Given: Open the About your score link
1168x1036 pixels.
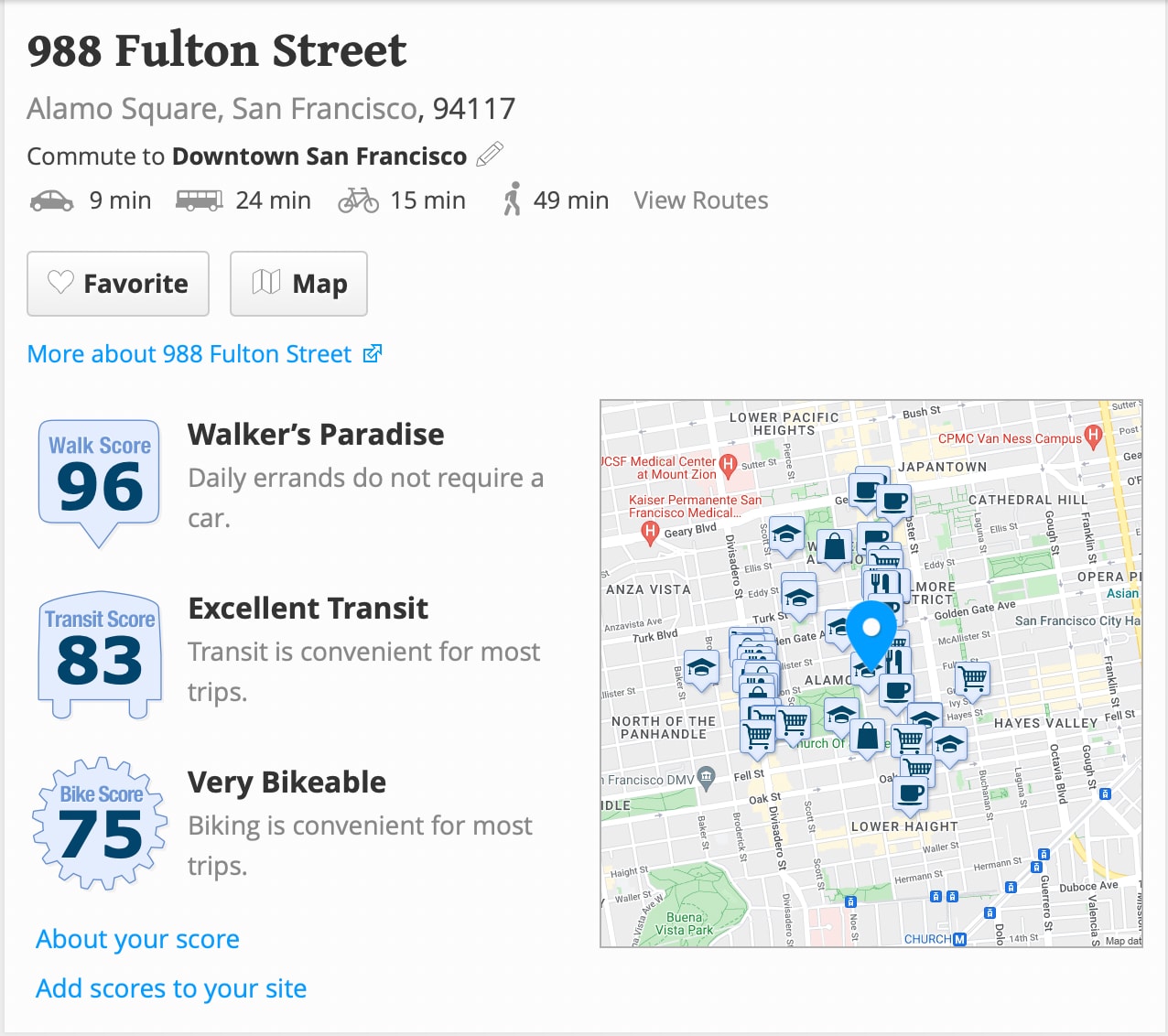Looking at the screenshot, I should [137, 939].
